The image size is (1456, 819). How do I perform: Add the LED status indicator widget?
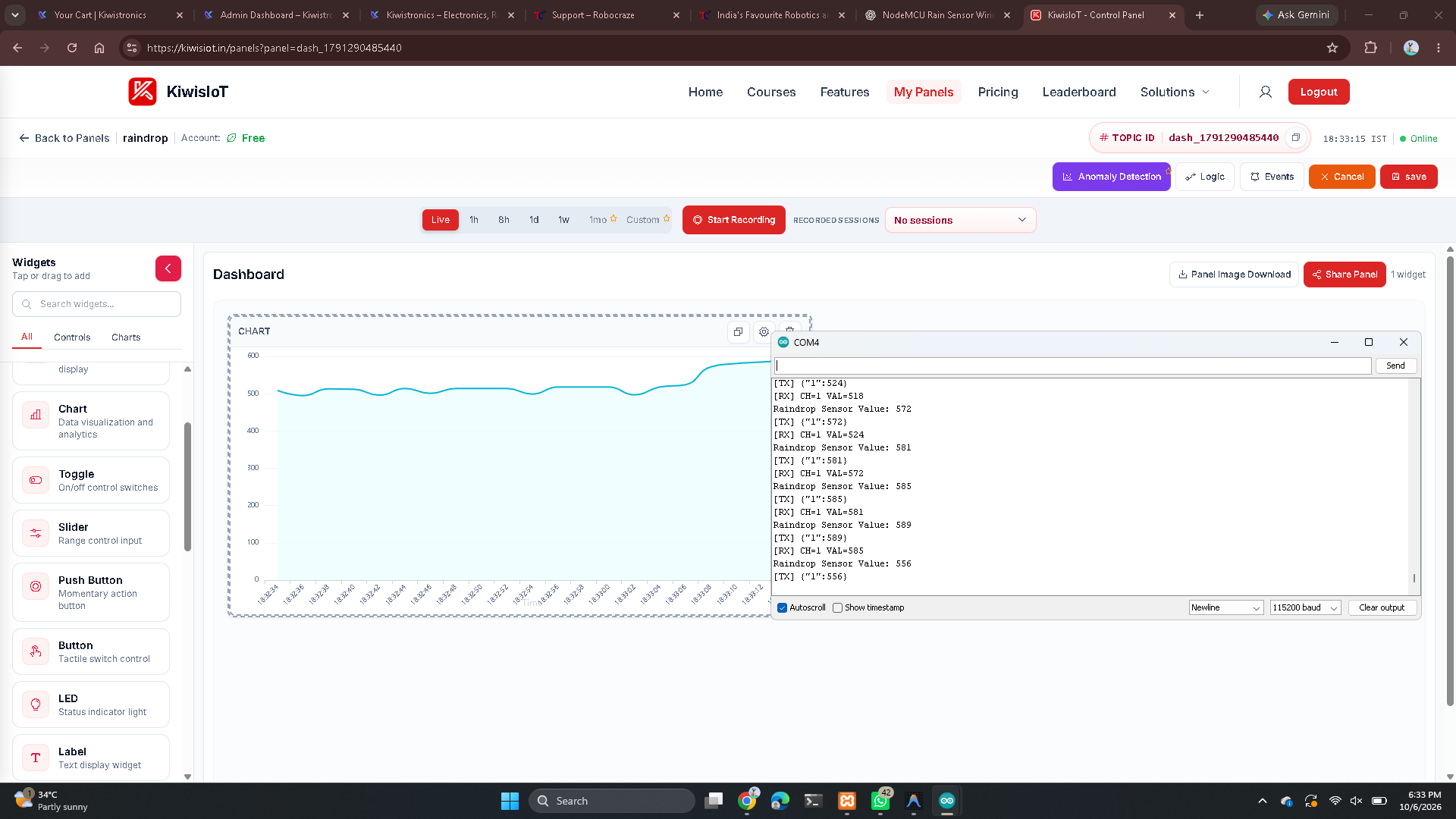[x=91, y=704]
